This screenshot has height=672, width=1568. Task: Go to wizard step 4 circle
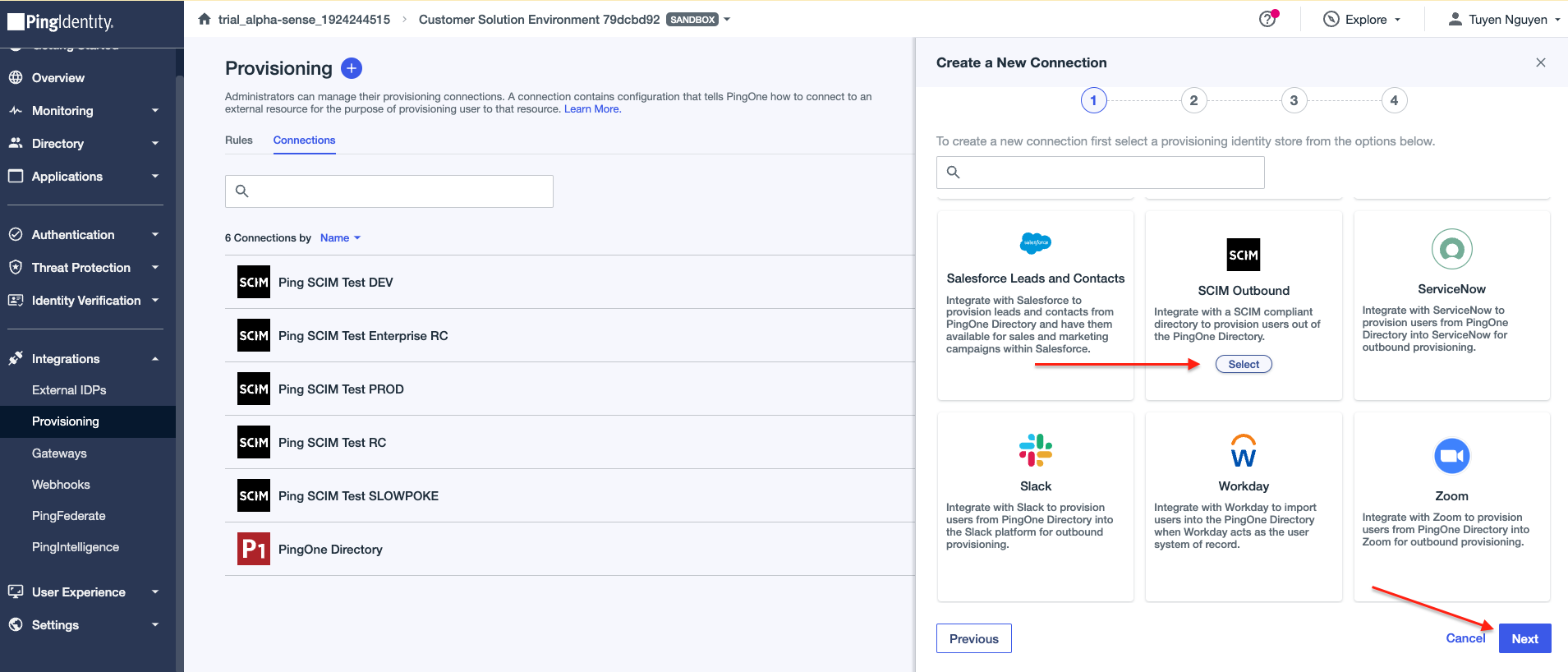(1394, 100)
